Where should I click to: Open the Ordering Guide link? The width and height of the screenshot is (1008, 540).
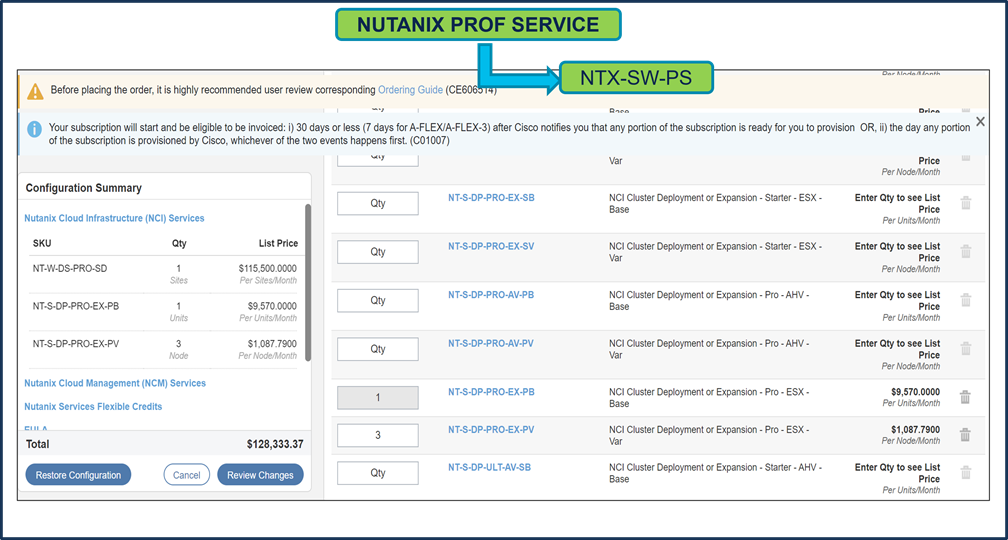point(410,90)
